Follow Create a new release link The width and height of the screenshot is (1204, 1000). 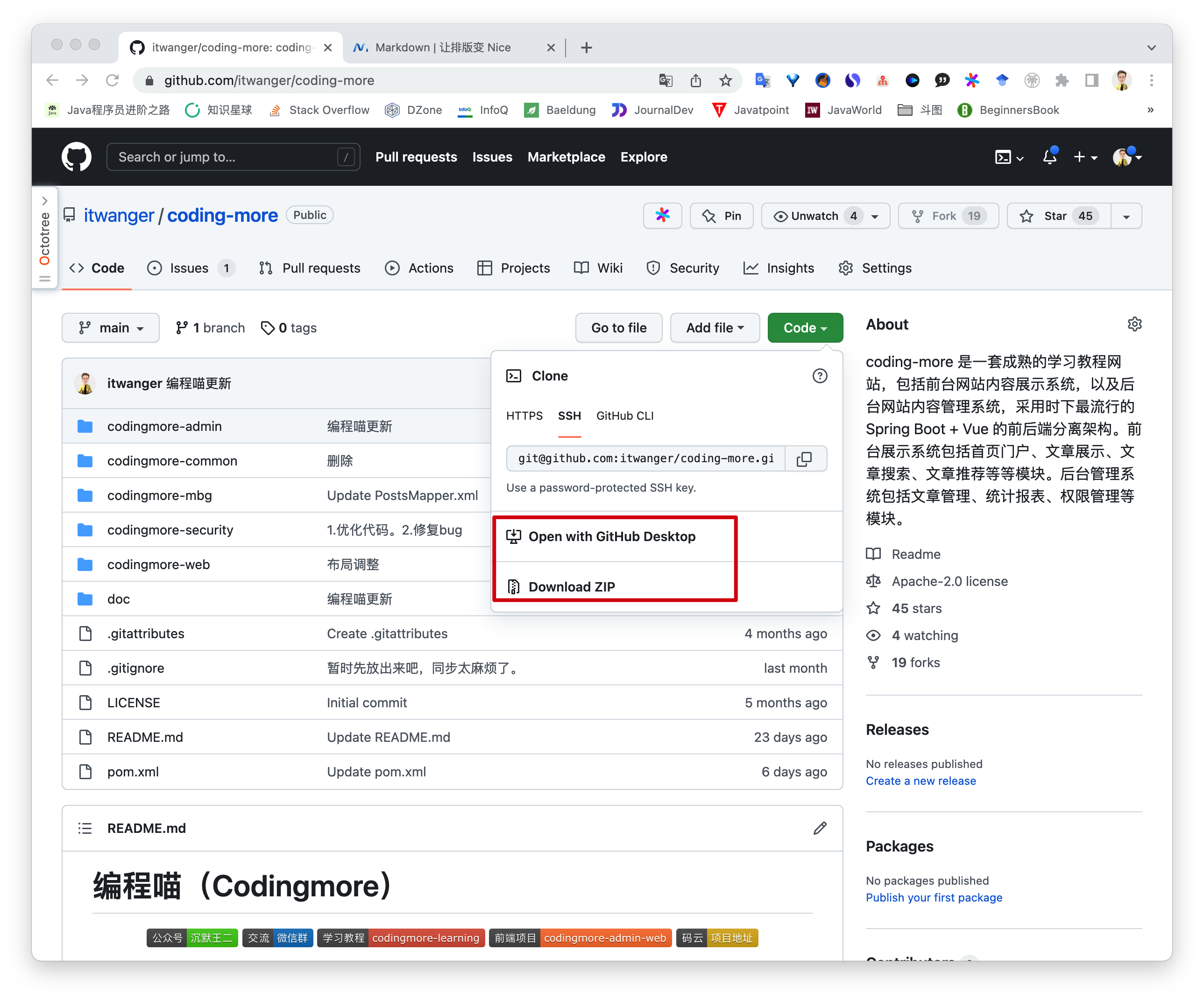tap(920, 781)
